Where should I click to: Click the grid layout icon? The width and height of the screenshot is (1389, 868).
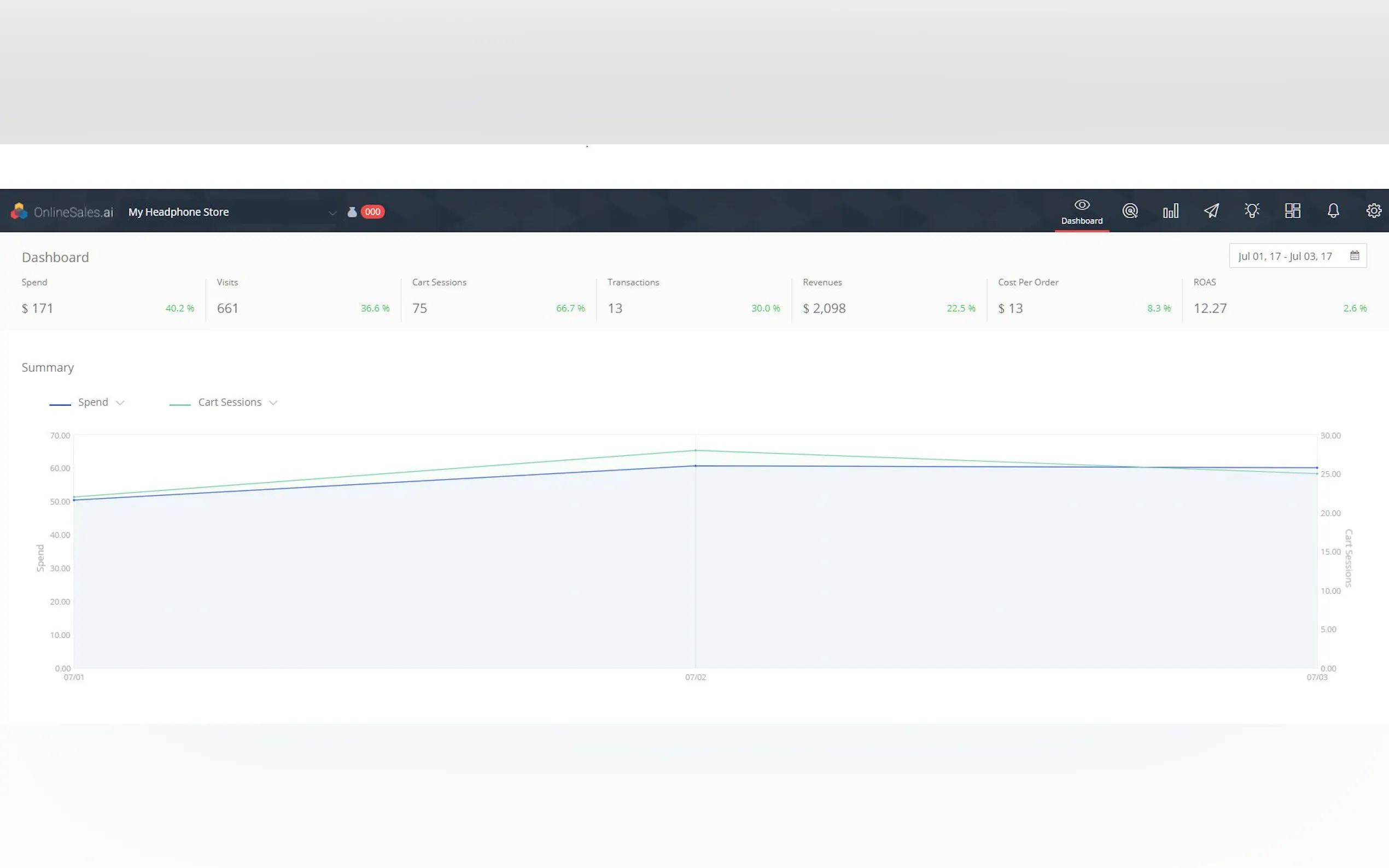coord(1292,210)
